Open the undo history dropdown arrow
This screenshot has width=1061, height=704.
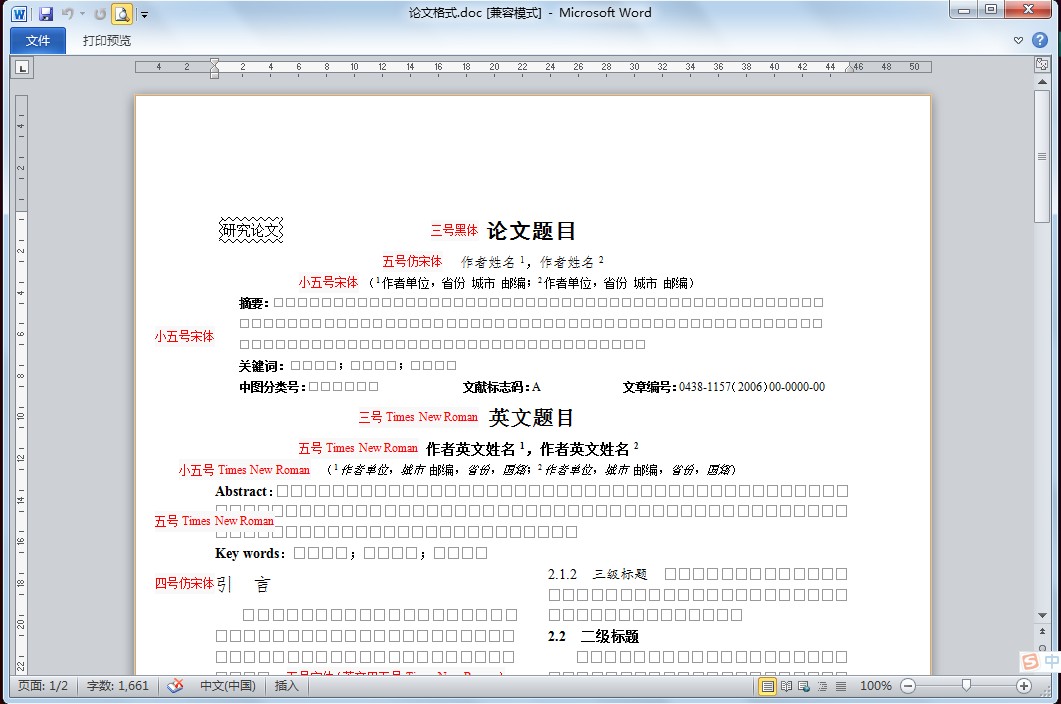pyautogui.click(x=82, y=14)
